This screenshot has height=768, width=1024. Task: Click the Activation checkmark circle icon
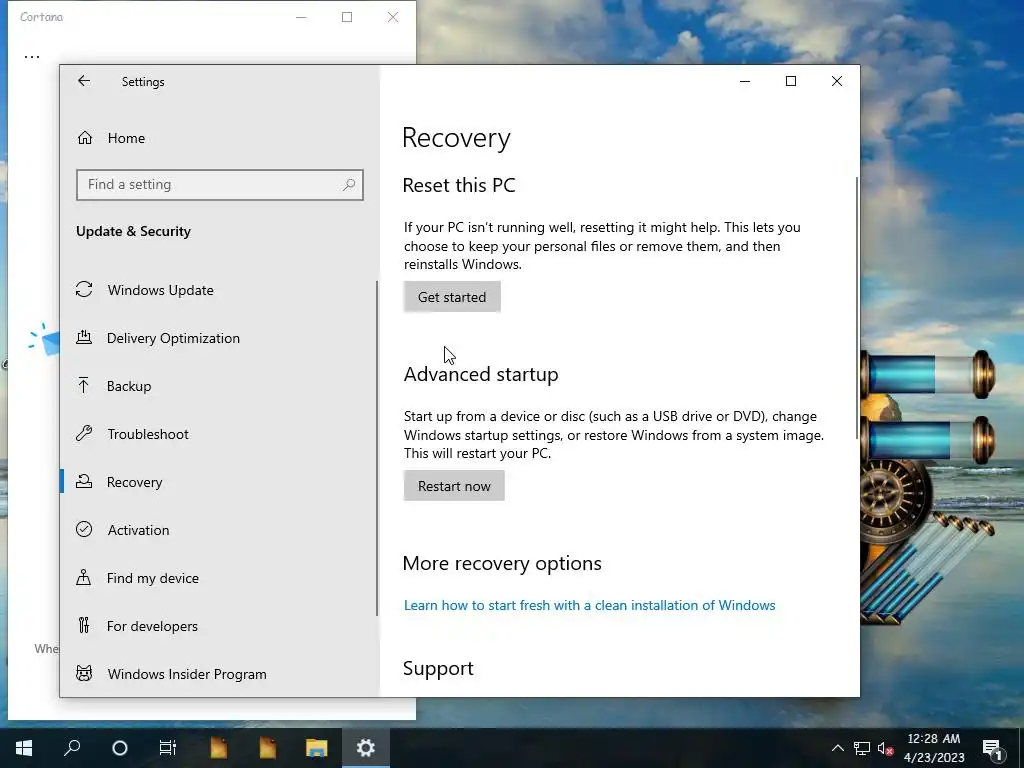click(84, 530)
